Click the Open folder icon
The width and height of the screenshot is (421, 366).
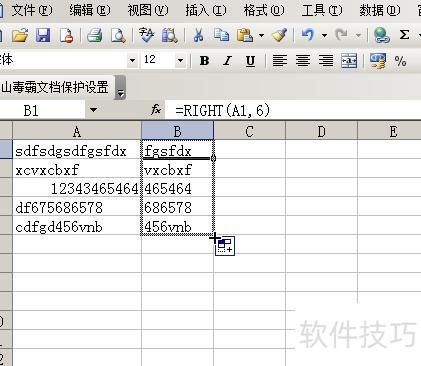click(x=20, y=35)
